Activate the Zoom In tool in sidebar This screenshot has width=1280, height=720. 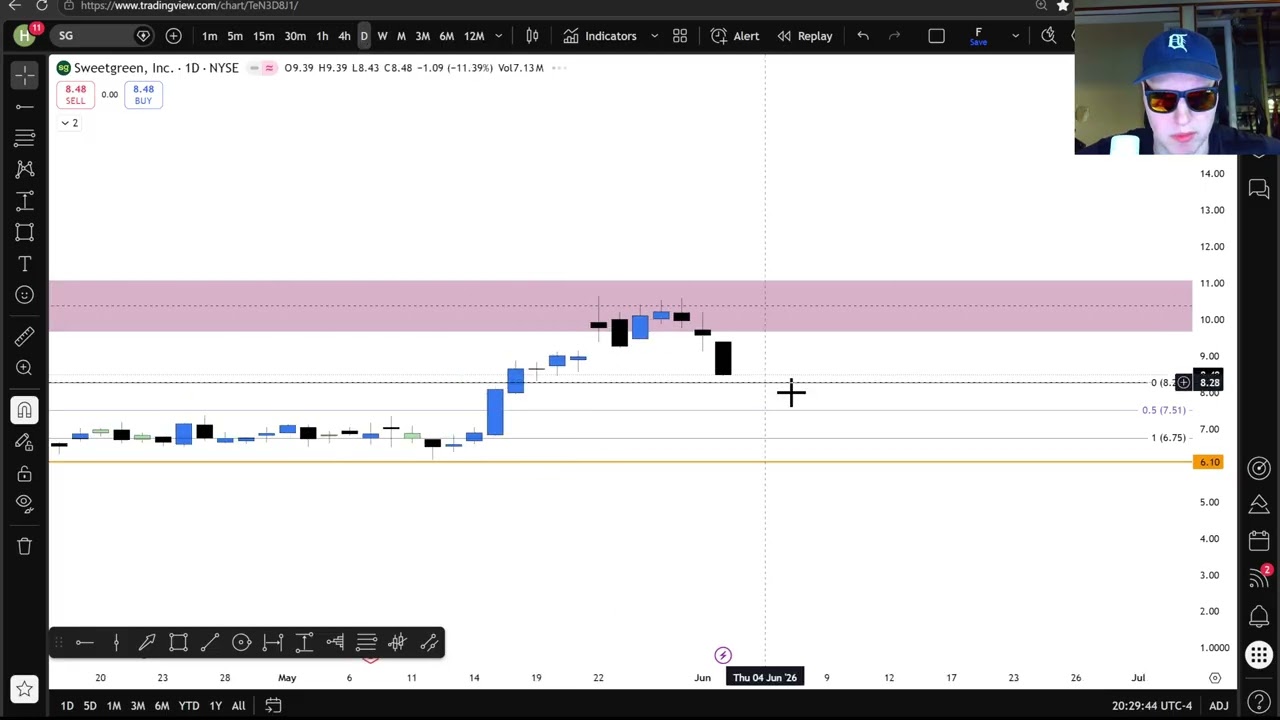[25, 368]
